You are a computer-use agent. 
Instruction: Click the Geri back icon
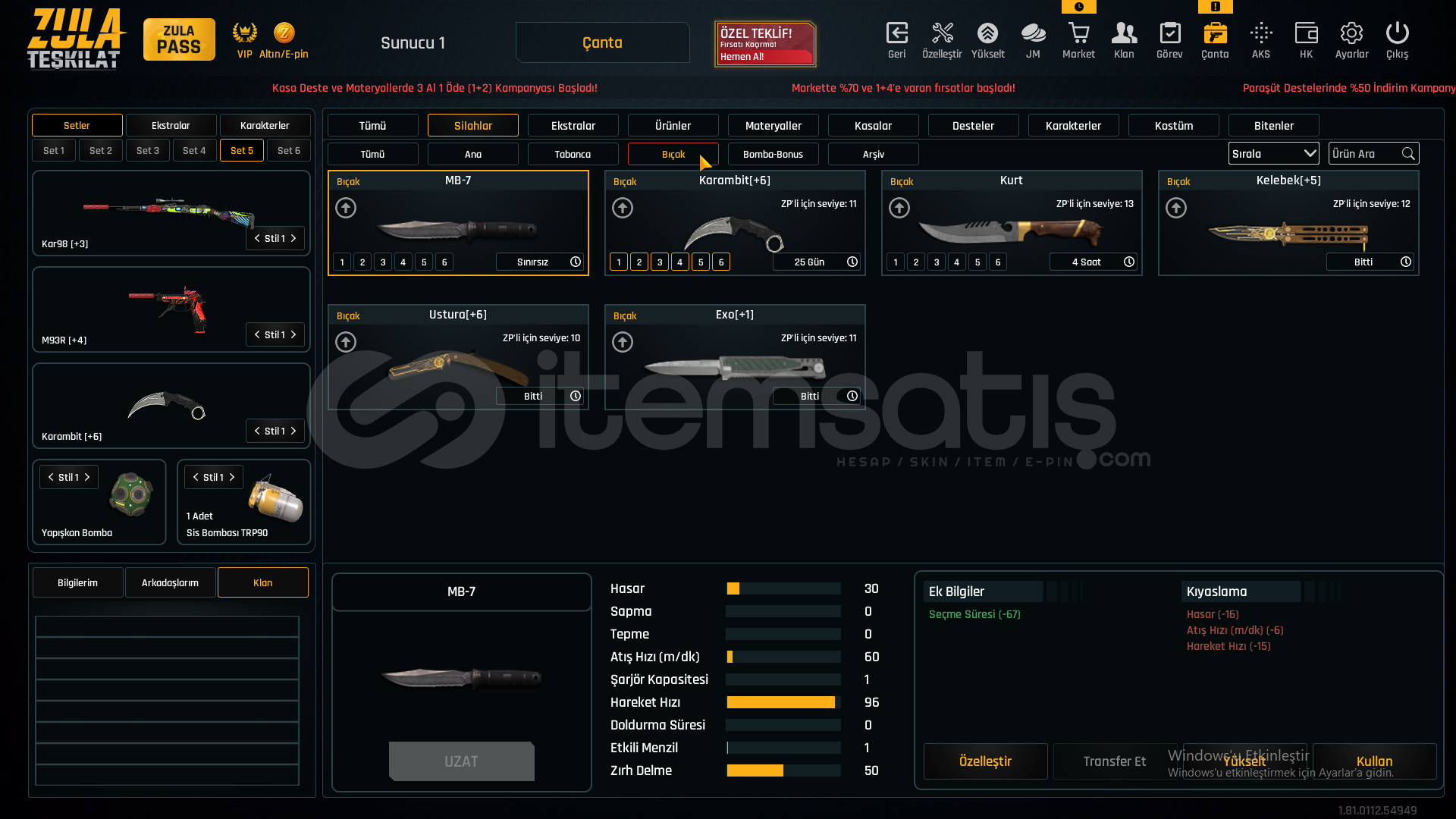pyautogui.click(x=896, y=33)
